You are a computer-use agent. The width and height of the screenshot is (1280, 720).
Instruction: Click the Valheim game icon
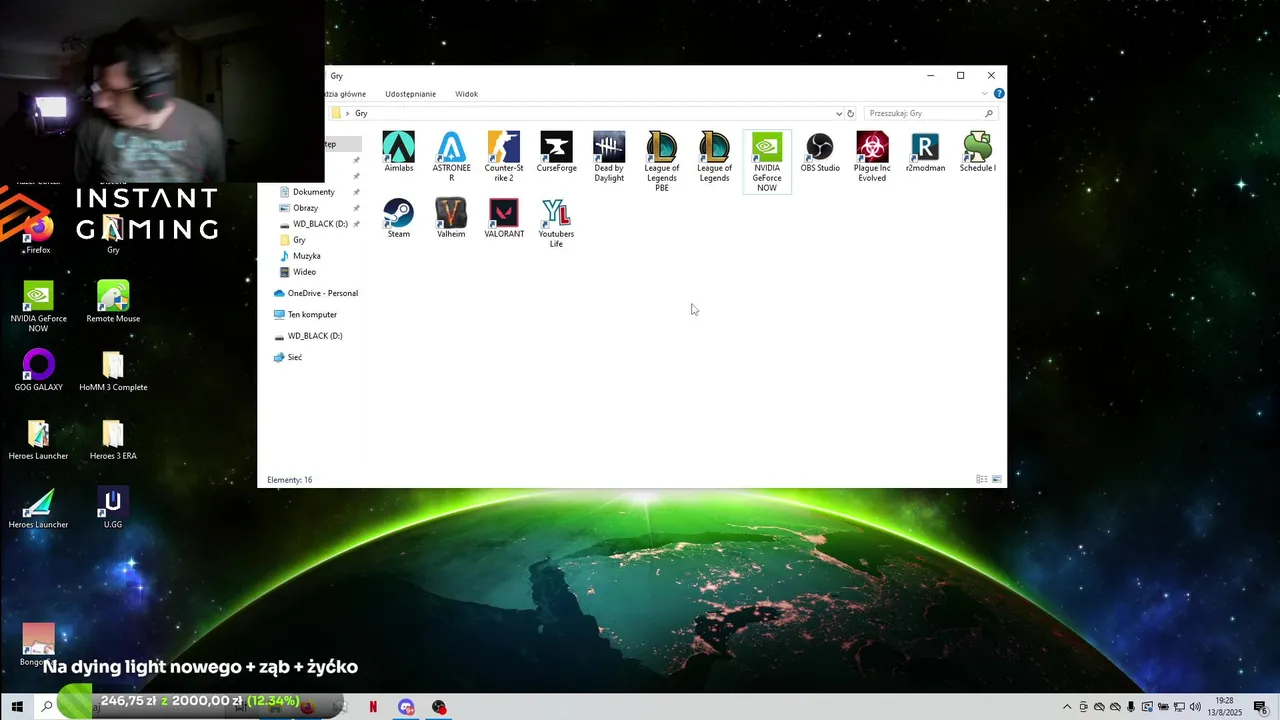coord(451,218)
